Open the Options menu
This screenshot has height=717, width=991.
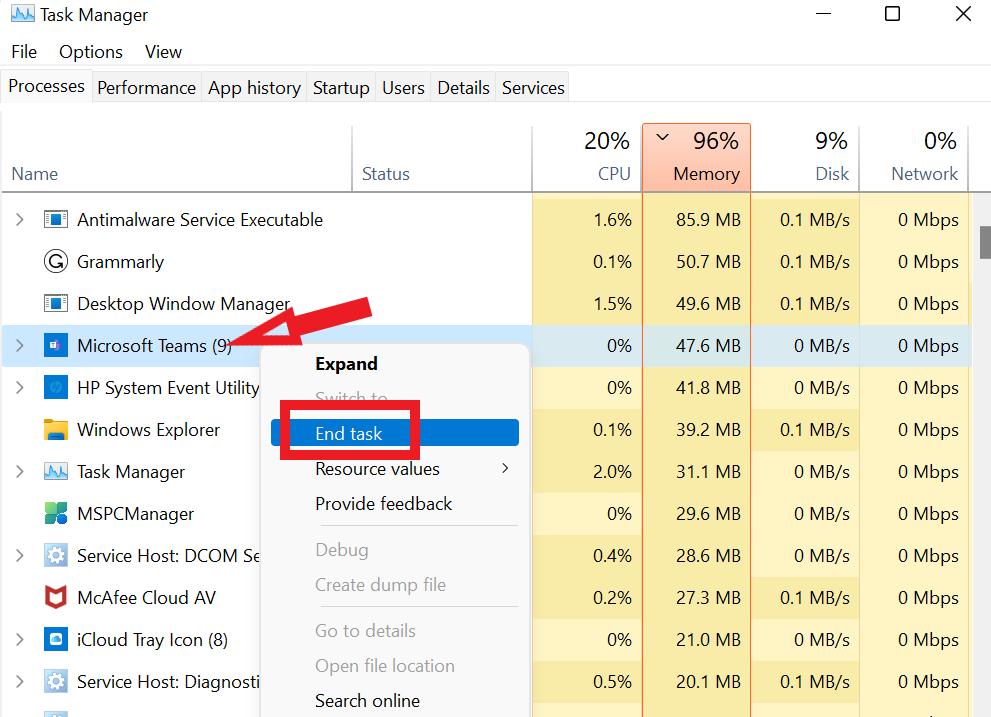[x=90, y=52]
